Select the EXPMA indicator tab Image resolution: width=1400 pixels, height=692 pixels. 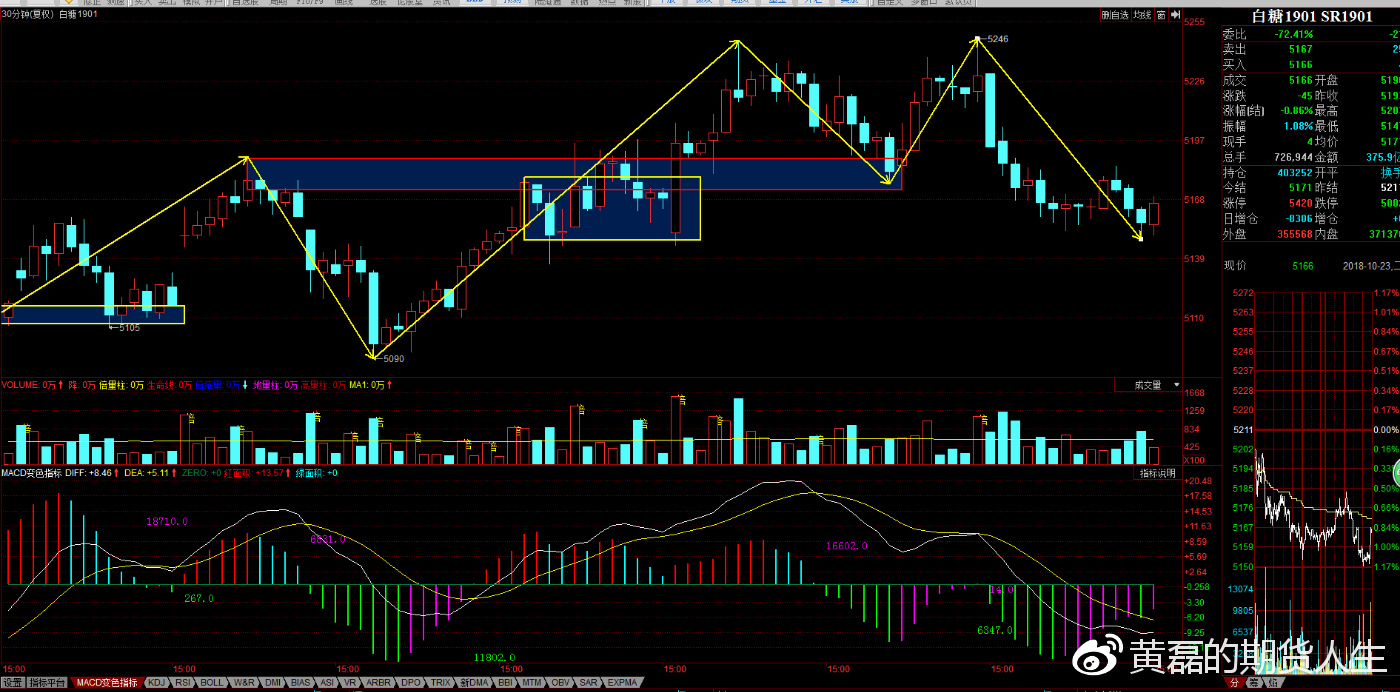pyautogui.click(x=623, y=683)
